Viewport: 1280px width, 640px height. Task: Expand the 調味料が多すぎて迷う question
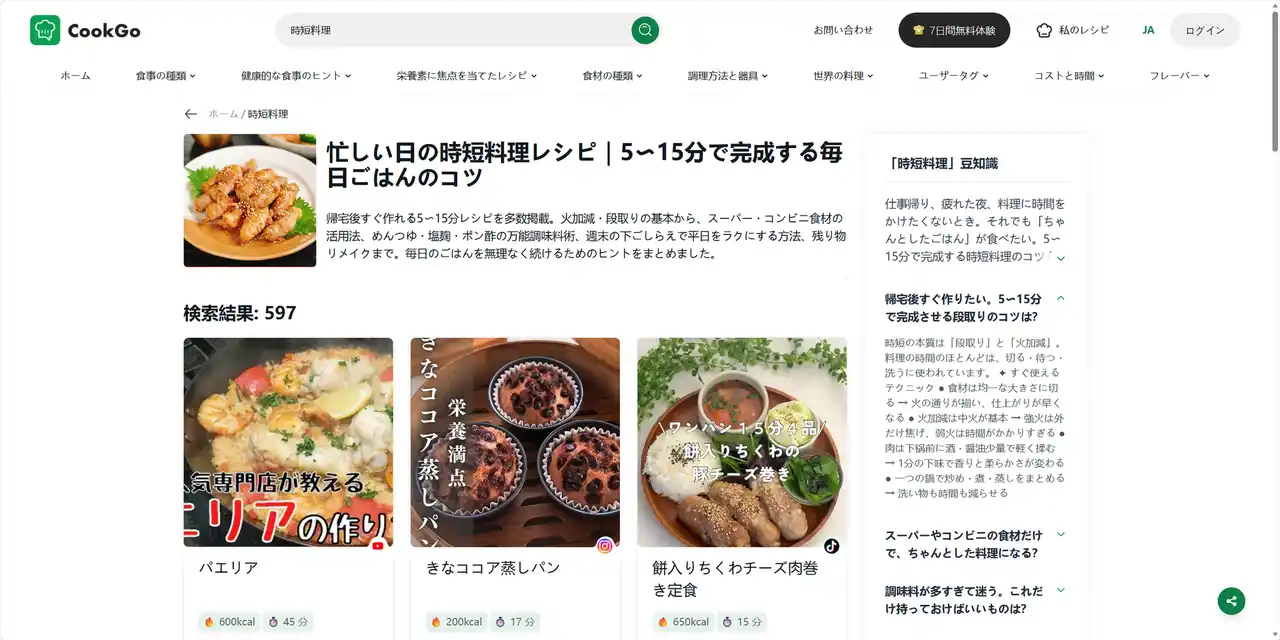[x=1061, y=591]
